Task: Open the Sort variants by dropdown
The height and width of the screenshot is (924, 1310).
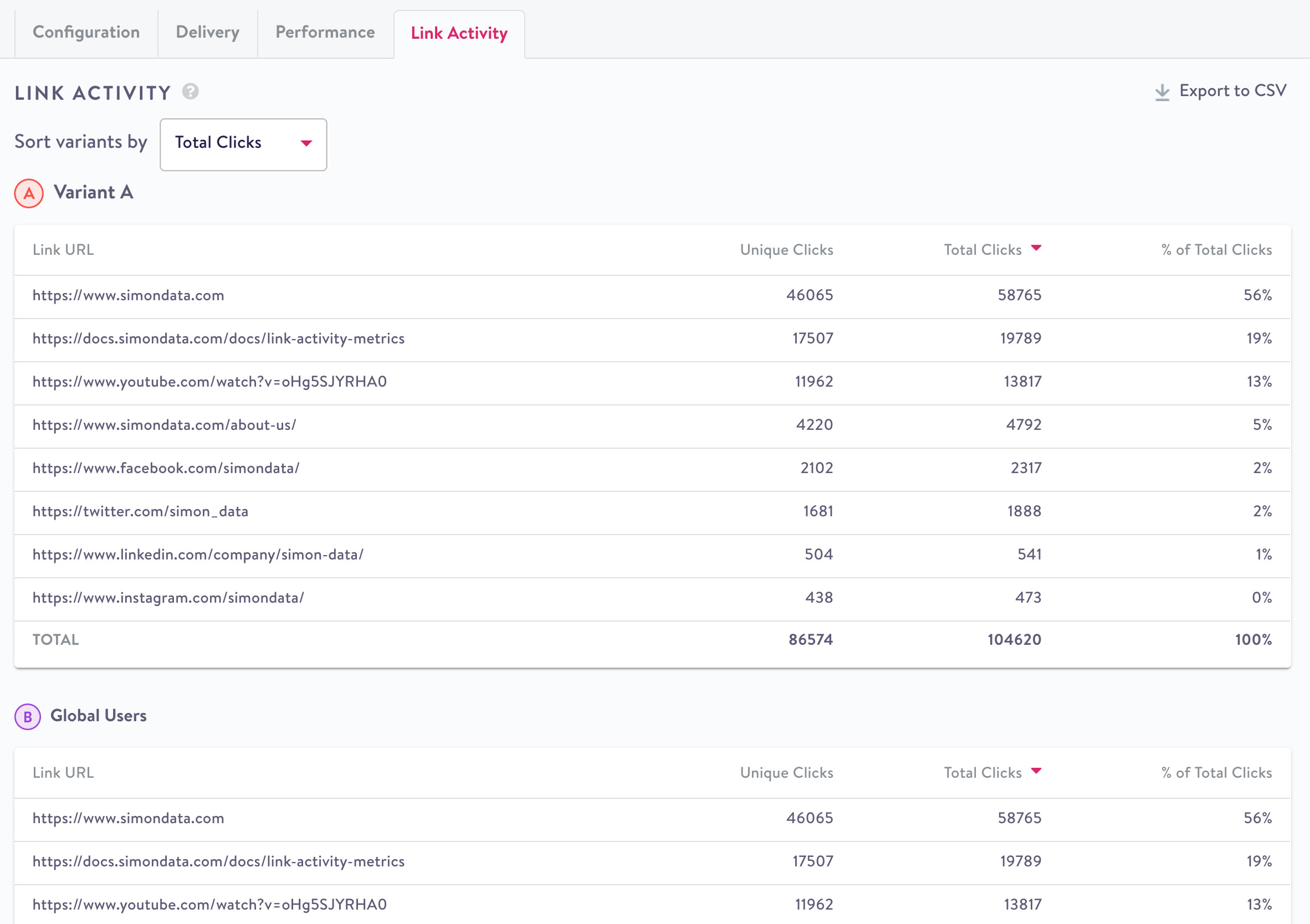Action: click(x=243, y=144)
